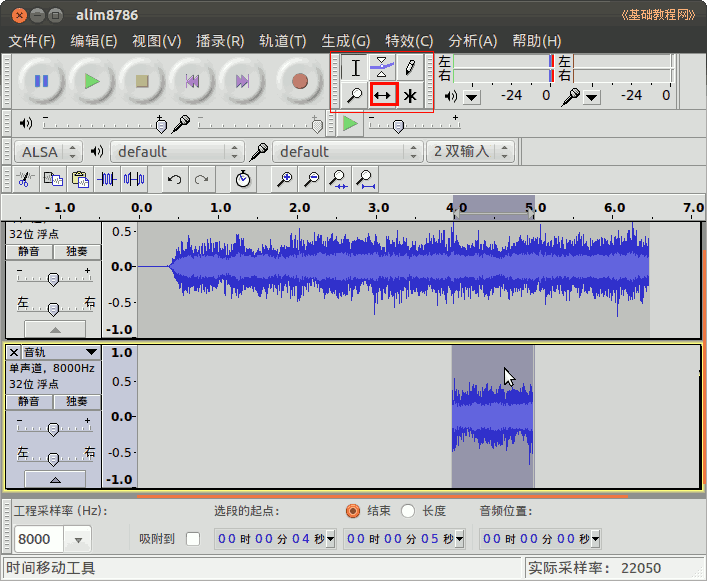The image size is (707, 581).
Task: Toggle 独奏 on the 音轨 track
Action: 77,402
